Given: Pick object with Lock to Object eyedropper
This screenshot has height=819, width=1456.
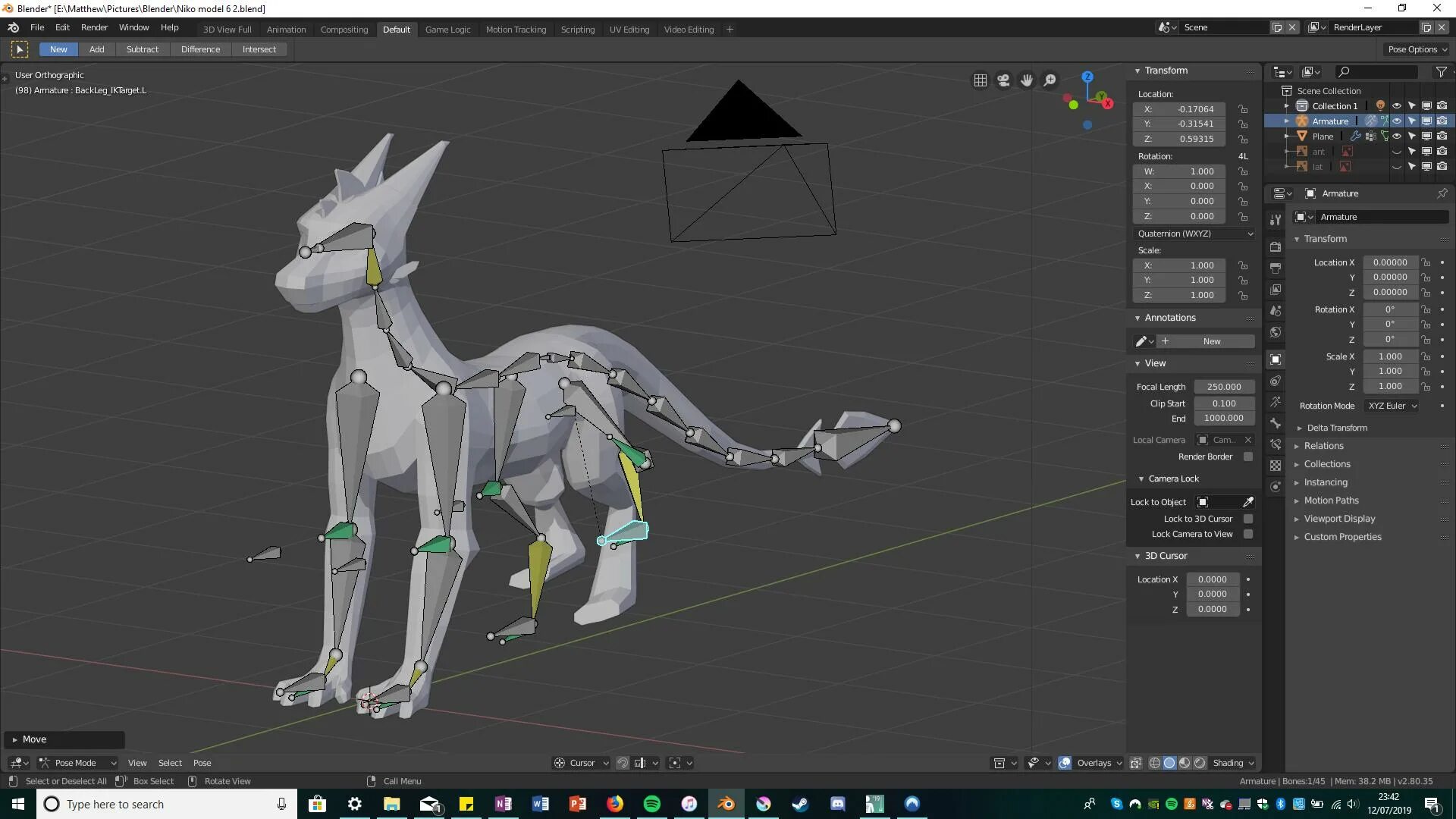Looking at the screenshot, I should tap(1248, 502).
